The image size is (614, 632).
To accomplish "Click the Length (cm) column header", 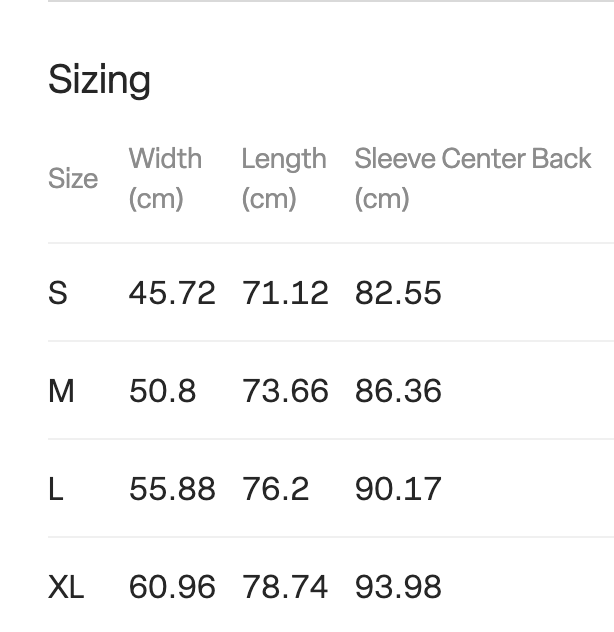I will [x=283, y=178].
